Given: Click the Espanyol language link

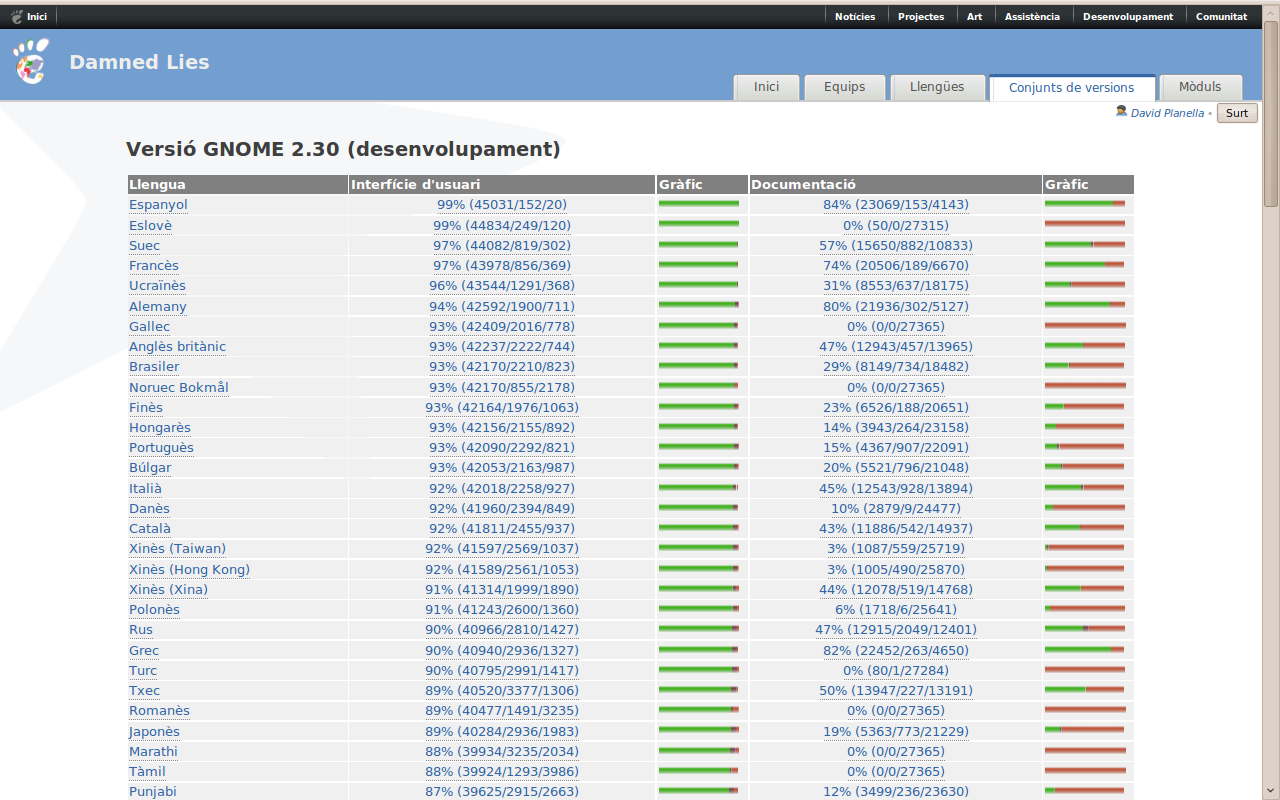Looking at the screenshot, I should [158, 205].
